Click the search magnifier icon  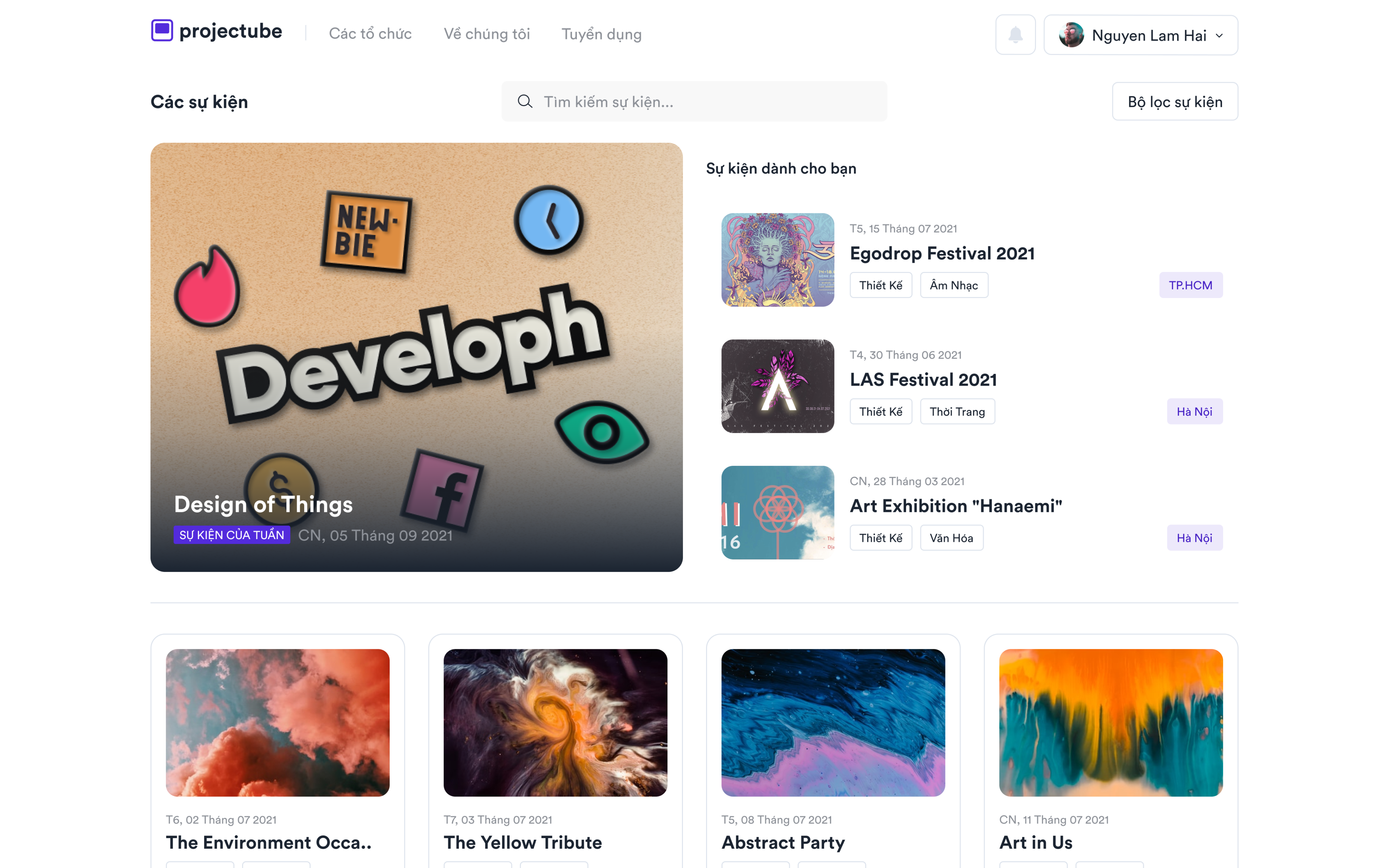(x=525, y=102)
